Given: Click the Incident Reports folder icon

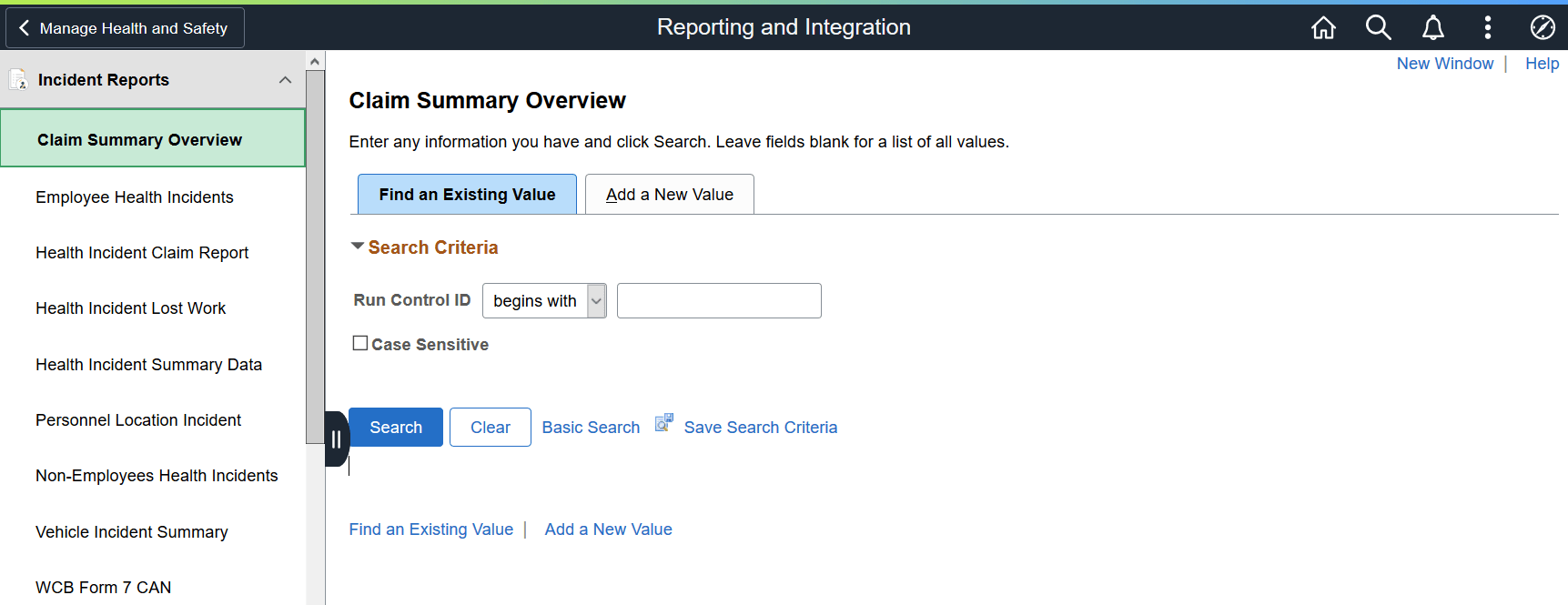Looking at the screenshot, I should (x=18, y=80).
